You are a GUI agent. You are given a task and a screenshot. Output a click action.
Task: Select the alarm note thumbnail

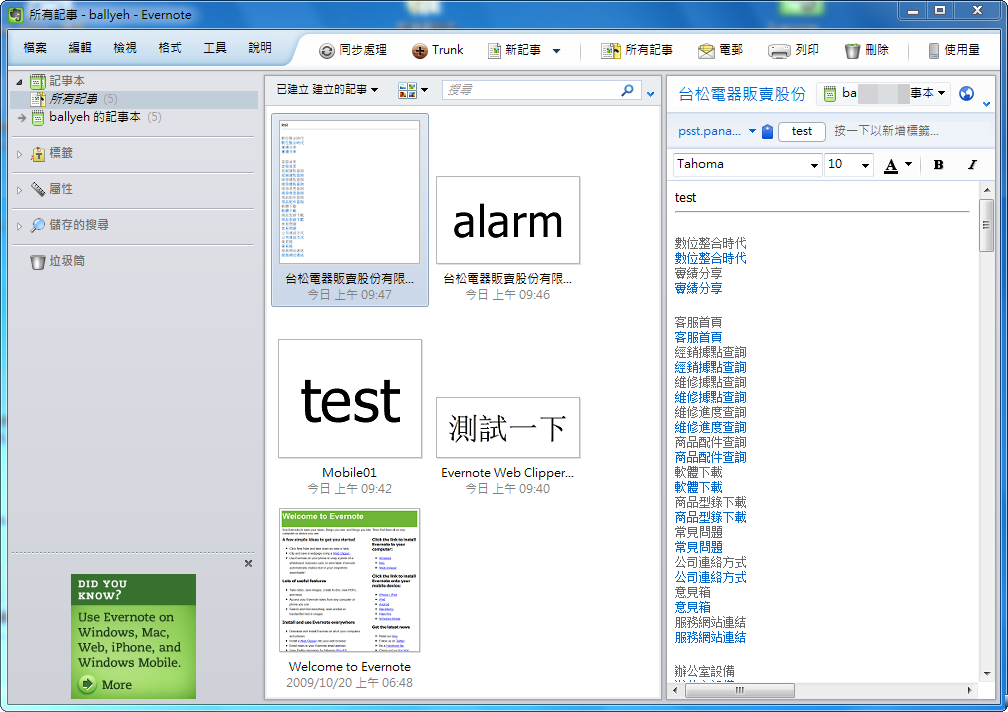point(508,220)
